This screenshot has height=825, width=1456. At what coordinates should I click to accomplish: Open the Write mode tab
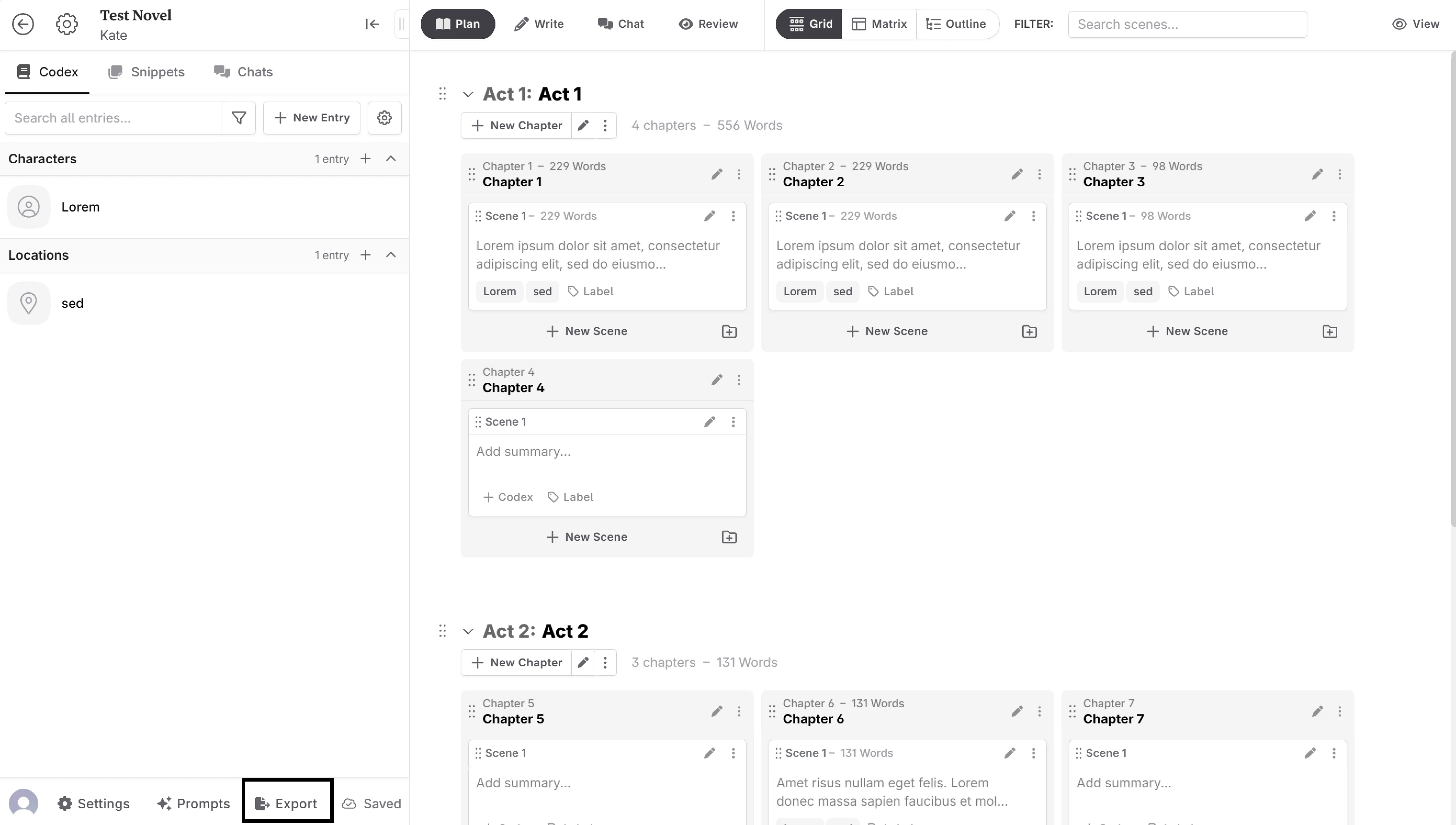point(539,24)
